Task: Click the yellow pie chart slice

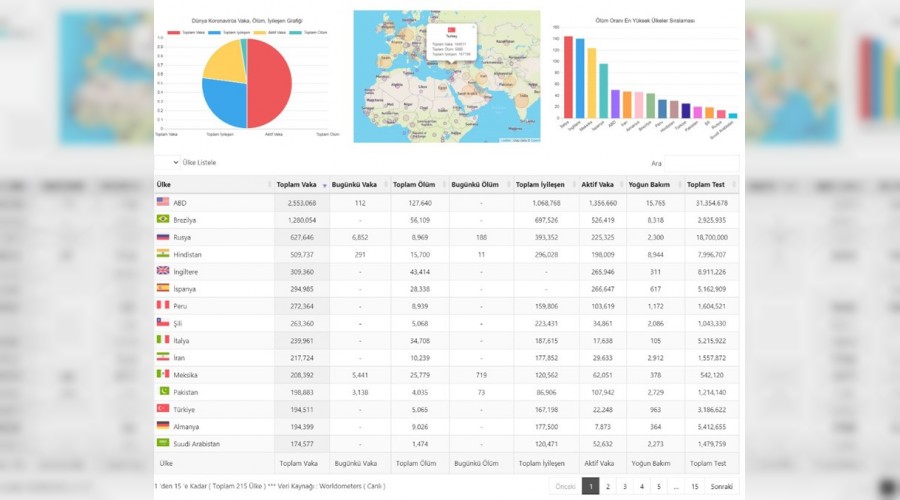Action: (x=226, y=60)
